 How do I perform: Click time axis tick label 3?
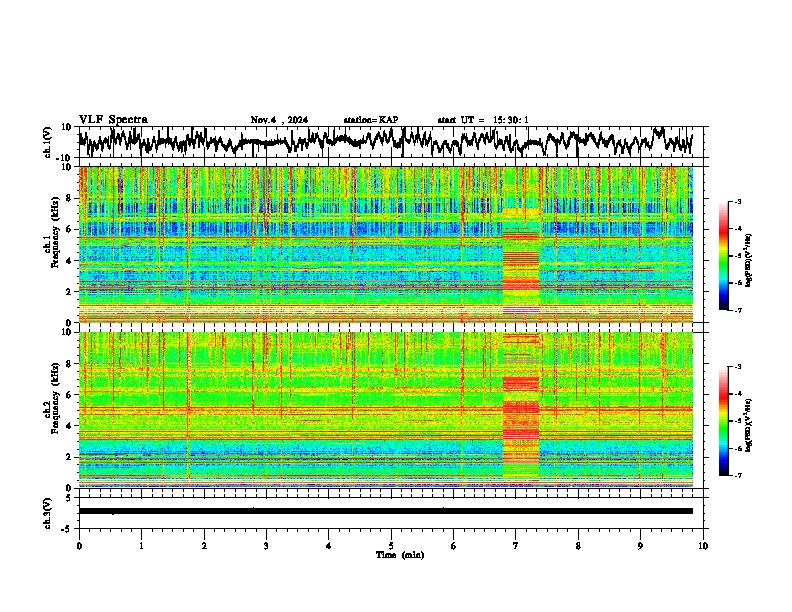[266, 546]
